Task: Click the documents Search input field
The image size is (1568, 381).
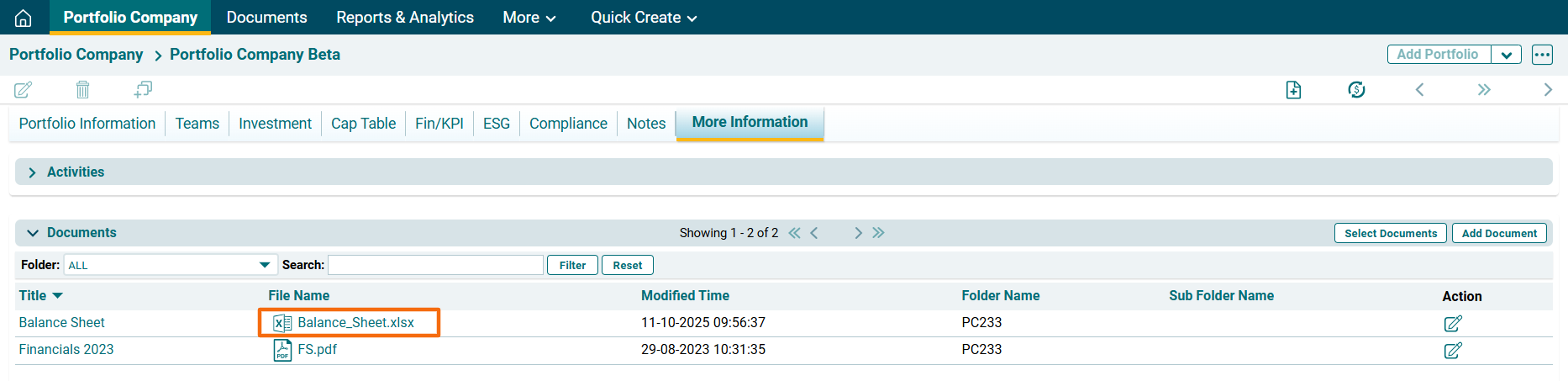Action: pos(435,265)
